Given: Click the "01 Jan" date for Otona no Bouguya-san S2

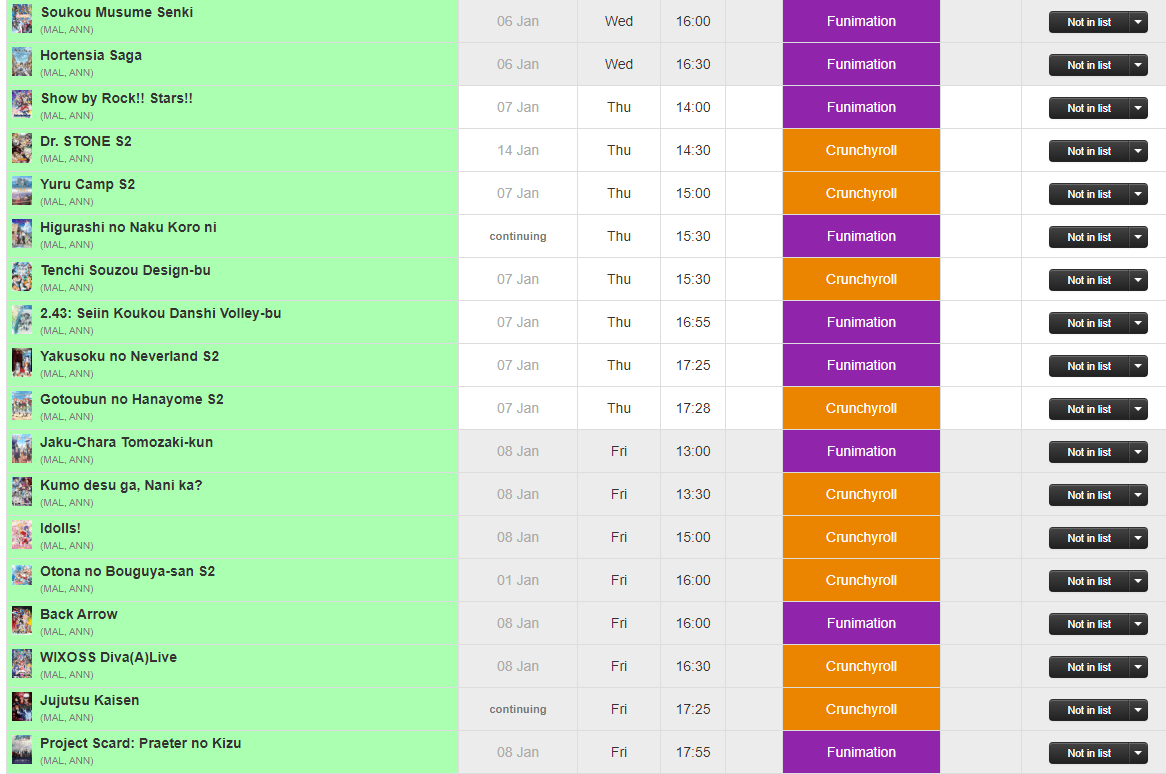Looking at the screenshot, I should point(518,580).
